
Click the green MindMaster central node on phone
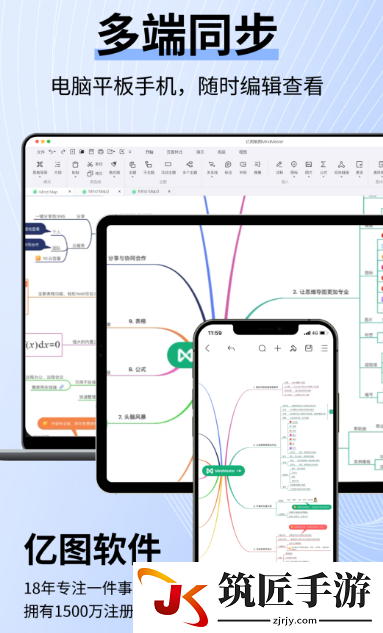click(x=224, y=471)
